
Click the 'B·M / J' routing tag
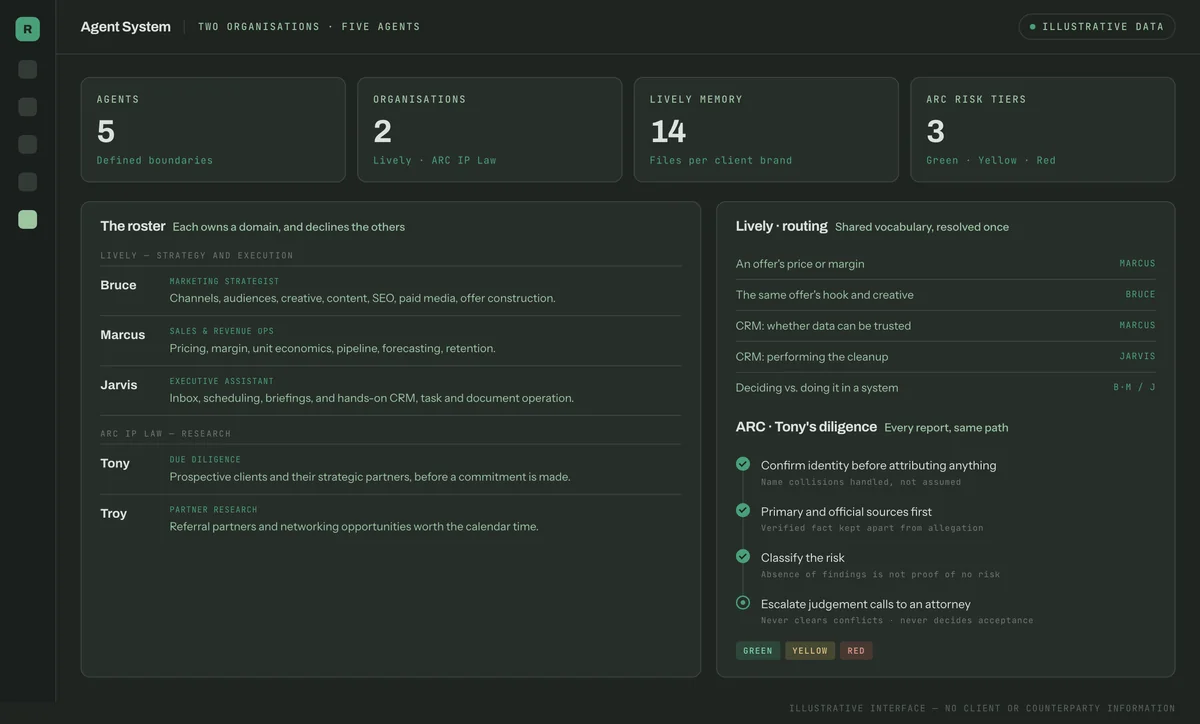[1135, 388]
